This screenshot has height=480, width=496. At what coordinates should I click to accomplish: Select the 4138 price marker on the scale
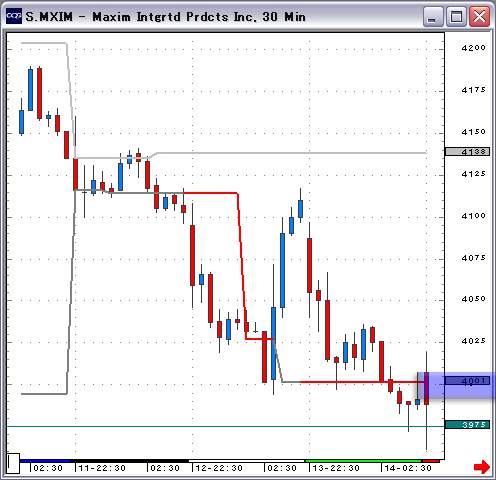[467, 152]
